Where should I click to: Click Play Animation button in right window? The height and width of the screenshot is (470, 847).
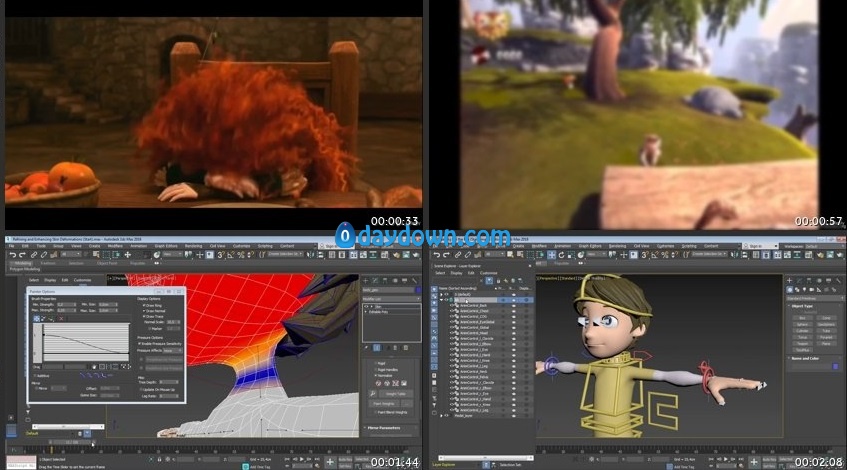coord(725,459)
